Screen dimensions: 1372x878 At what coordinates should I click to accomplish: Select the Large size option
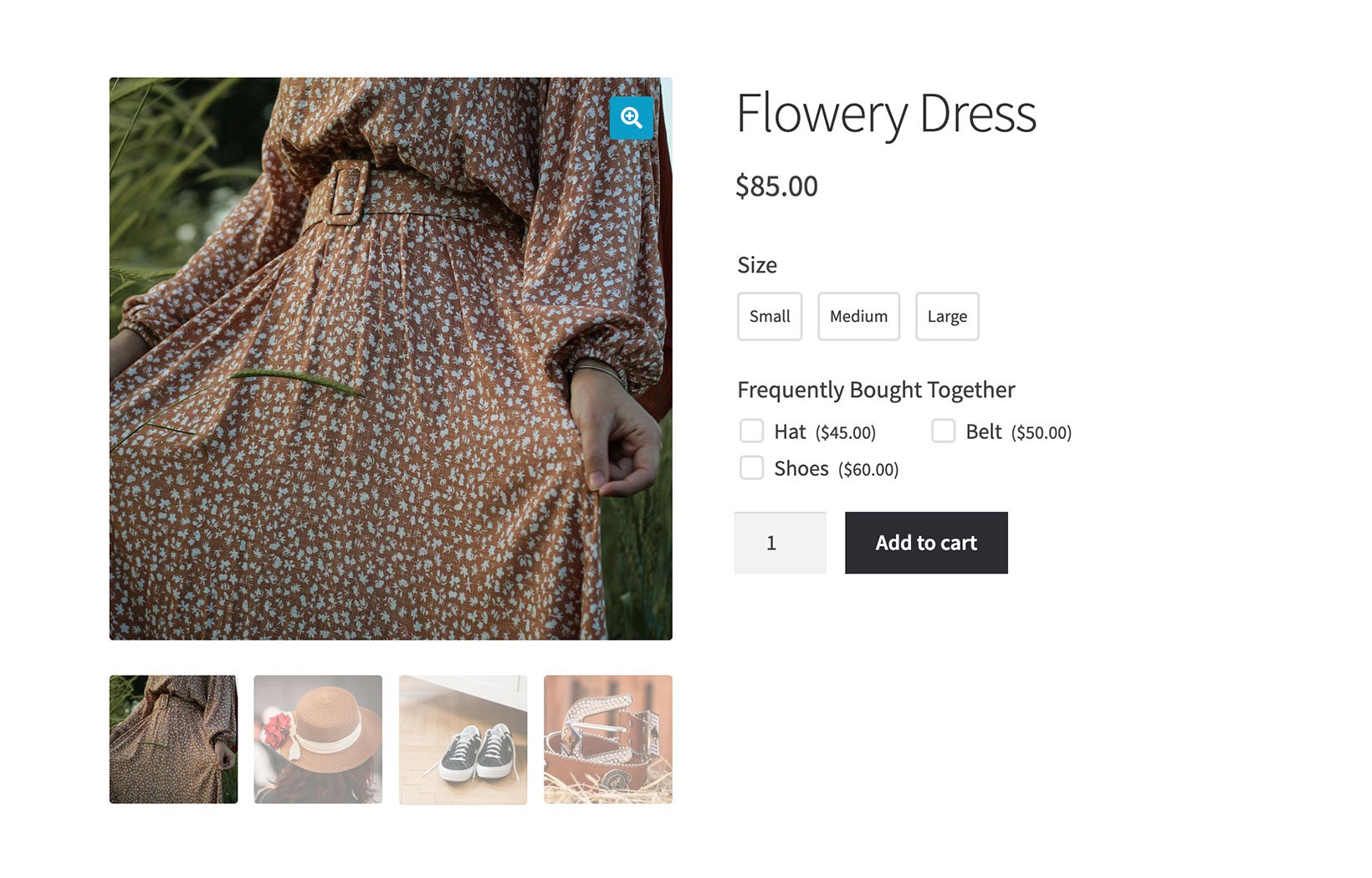(x=947, y=316)
